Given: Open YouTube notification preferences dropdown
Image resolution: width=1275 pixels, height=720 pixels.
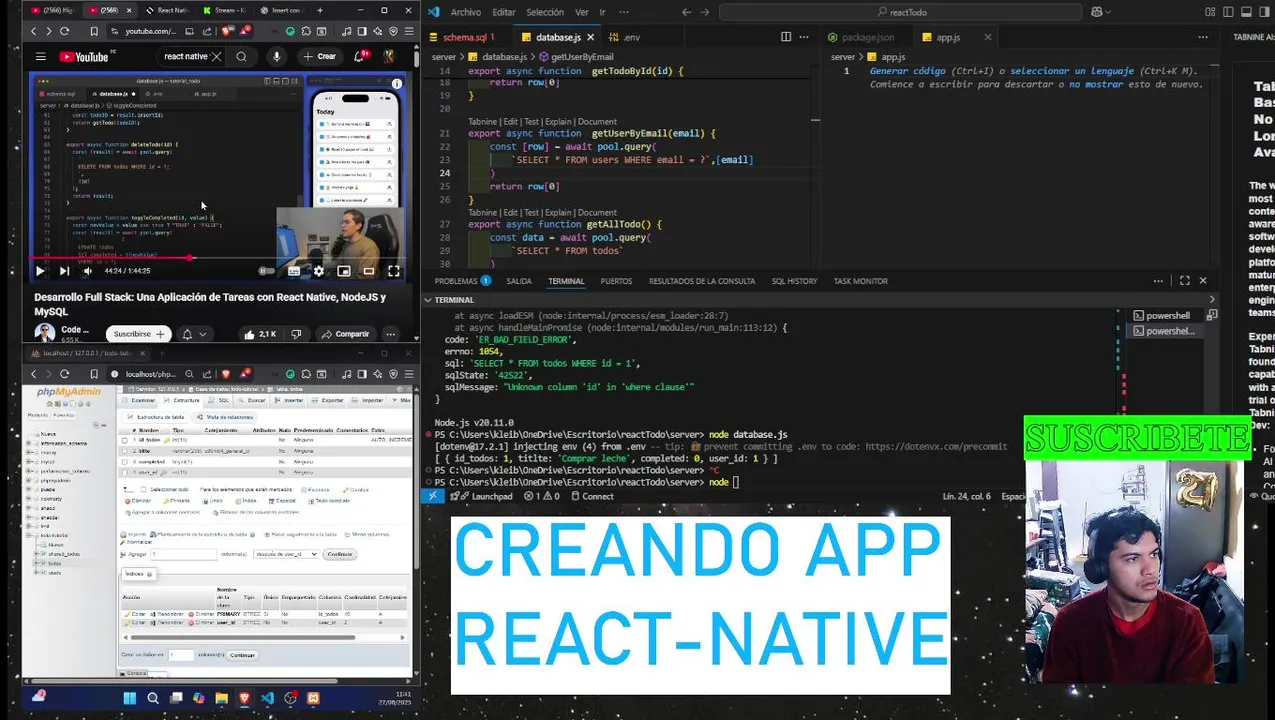Looking at the screenshot, I should coord(193,334).
